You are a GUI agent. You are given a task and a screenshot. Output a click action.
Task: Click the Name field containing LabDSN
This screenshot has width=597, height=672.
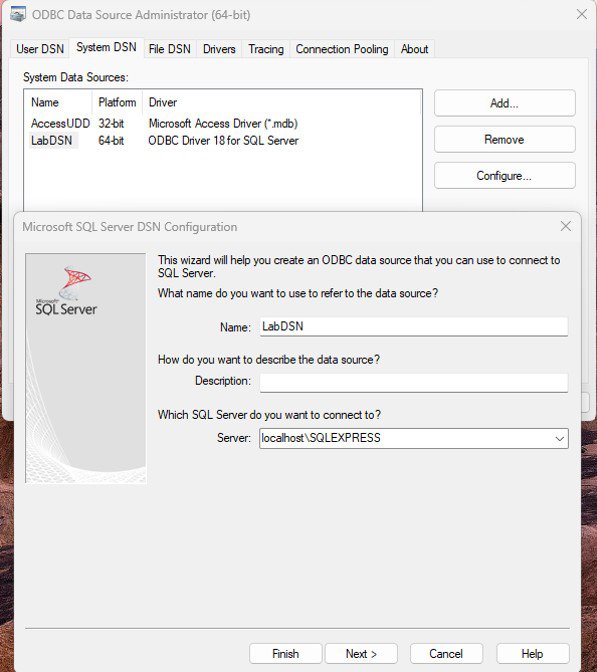click(414, 327)
